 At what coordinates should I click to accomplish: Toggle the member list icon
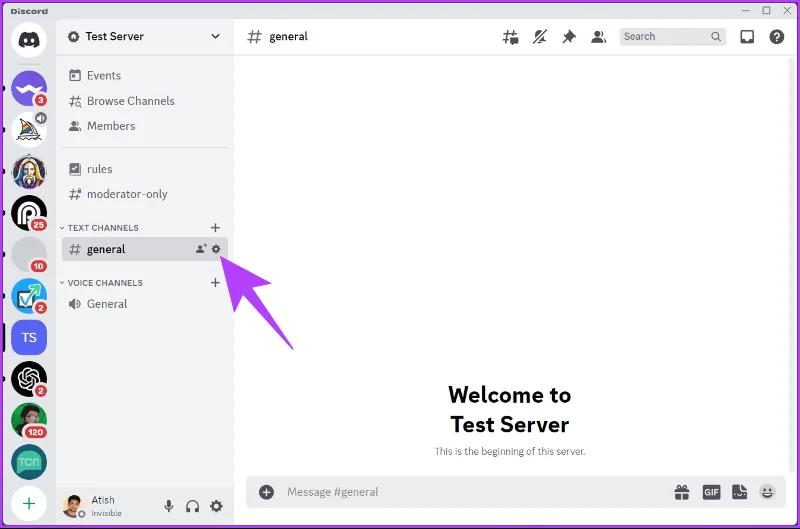[x=598, y=37]
